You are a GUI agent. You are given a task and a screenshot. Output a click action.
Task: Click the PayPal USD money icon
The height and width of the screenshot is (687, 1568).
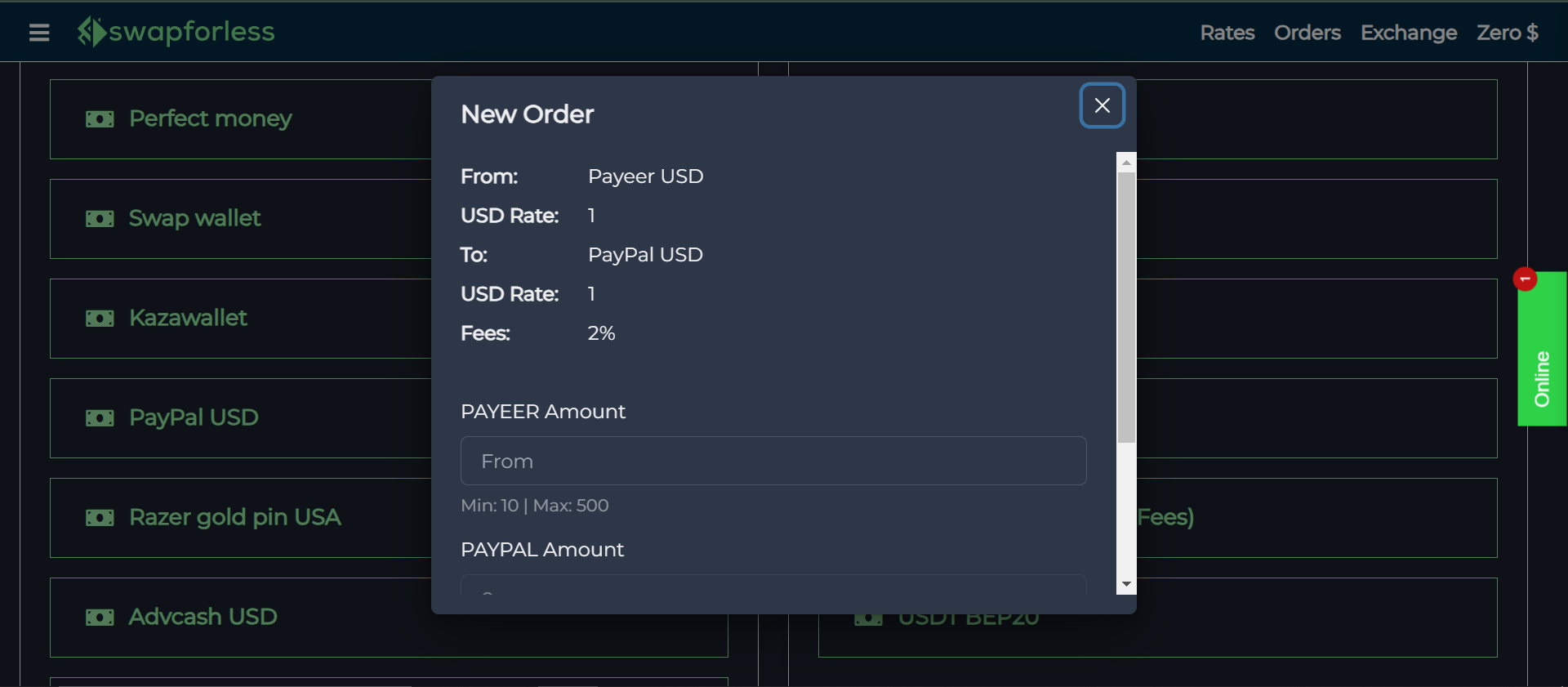[100, 418]
